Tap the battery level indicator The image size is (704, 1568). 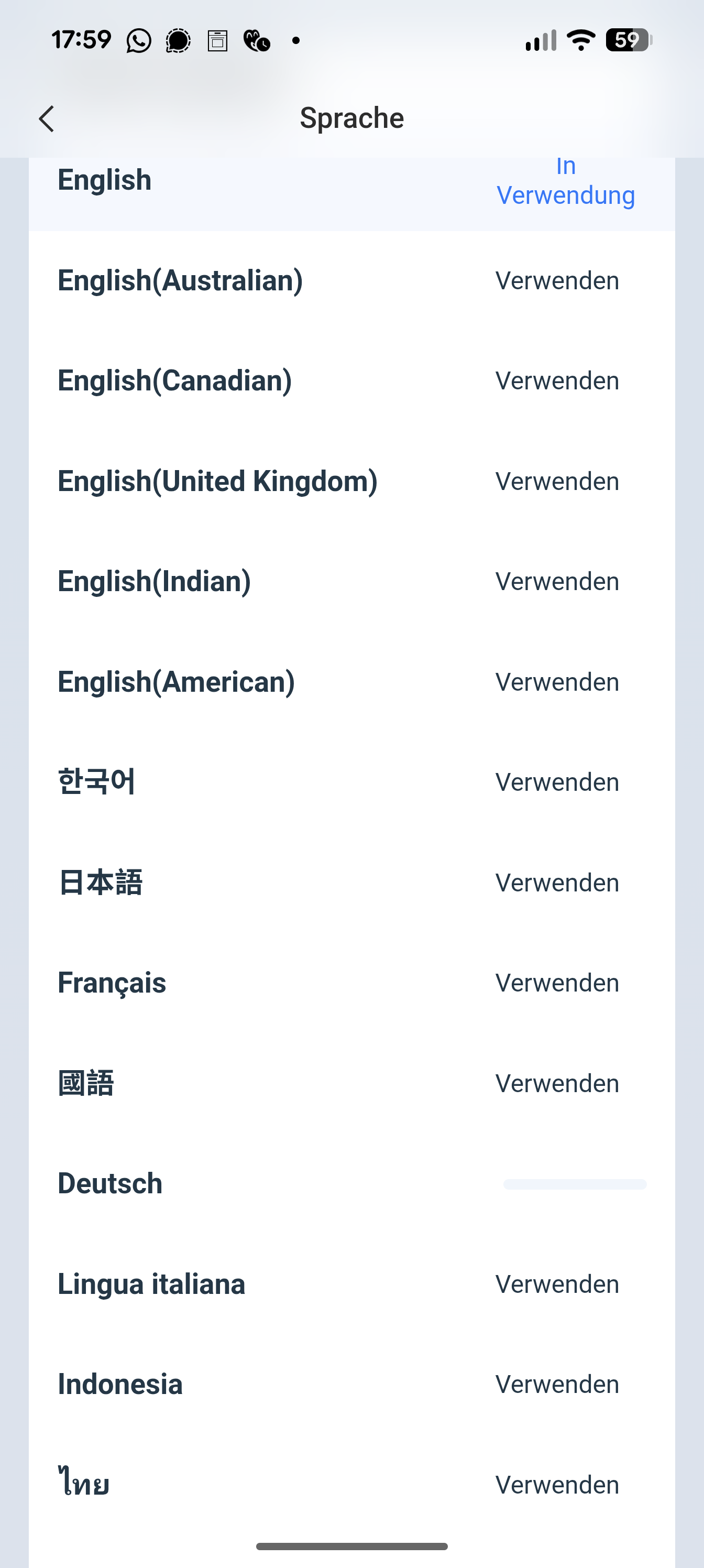[x=629, y=40]
